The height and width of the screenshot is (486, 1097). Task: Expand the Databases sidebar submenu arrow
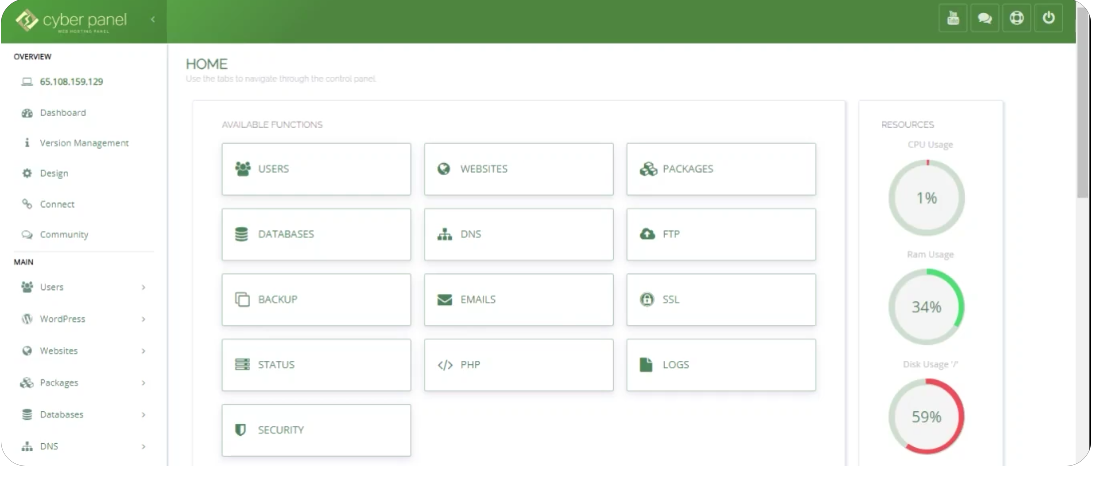[143, 415]
